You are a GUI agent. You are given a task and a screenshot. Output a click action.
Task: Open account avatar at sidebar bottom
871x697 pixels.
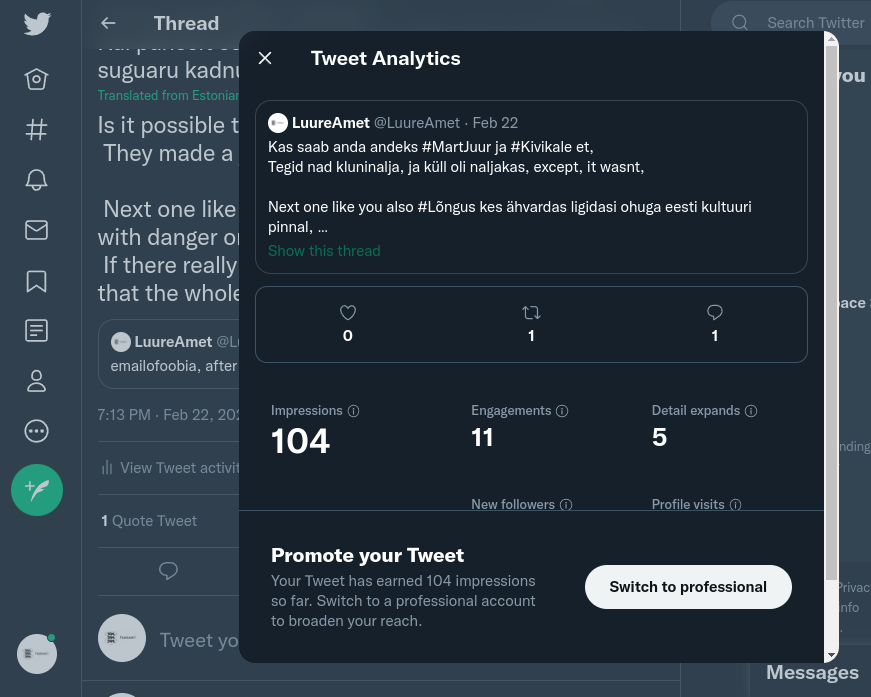(x=37, y=654)
